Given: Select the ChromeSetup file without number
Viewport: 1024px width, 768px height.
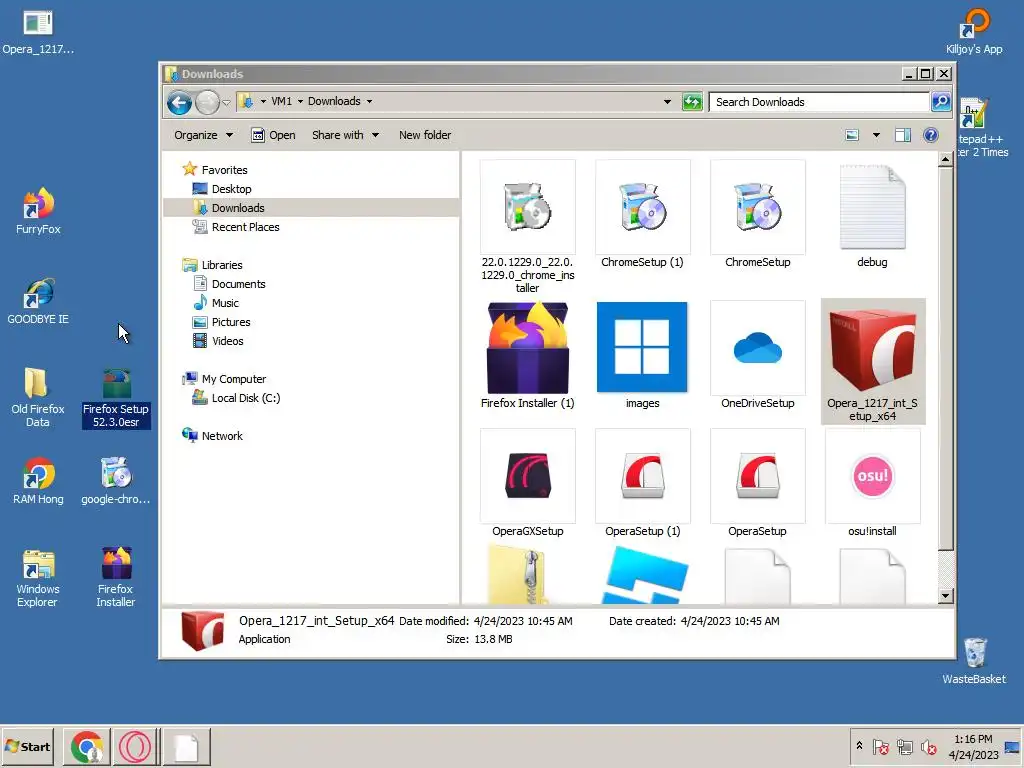Looking at the screenshot, I should [758, 214].
